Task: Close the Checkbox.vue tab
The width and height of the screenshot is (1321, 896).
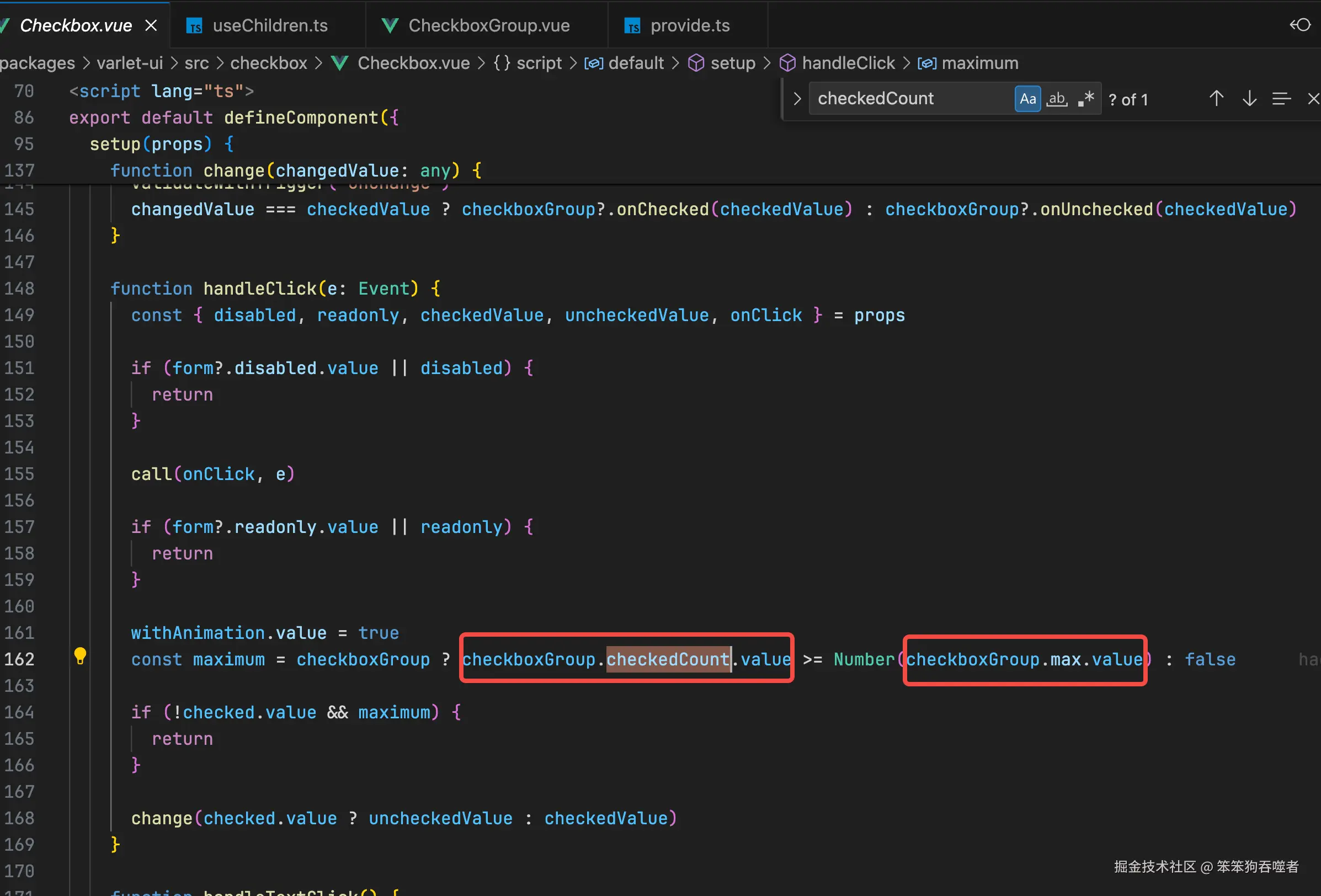Action: pos(151,25)
